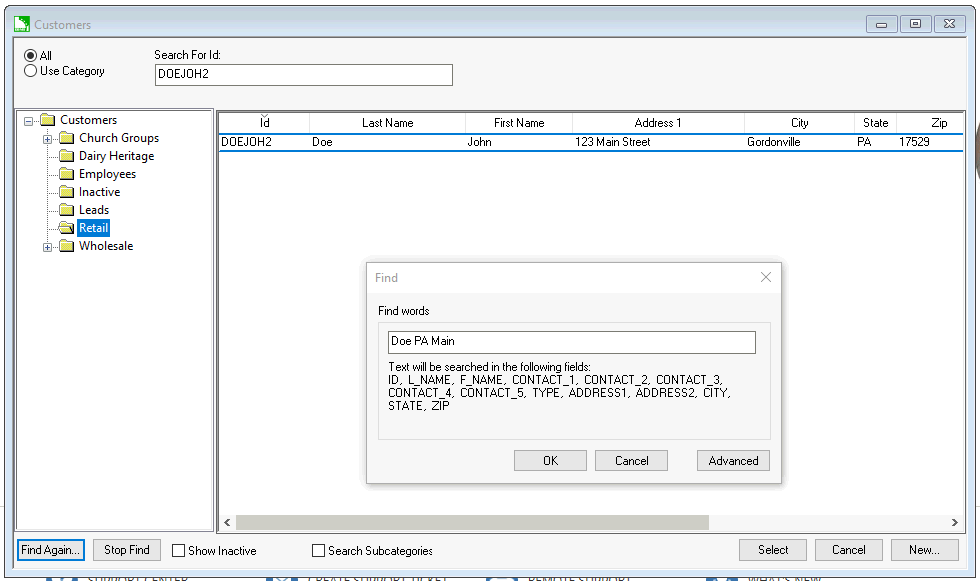Click the Wholesale folder icon
980x581 pixels.
(67, 246)
